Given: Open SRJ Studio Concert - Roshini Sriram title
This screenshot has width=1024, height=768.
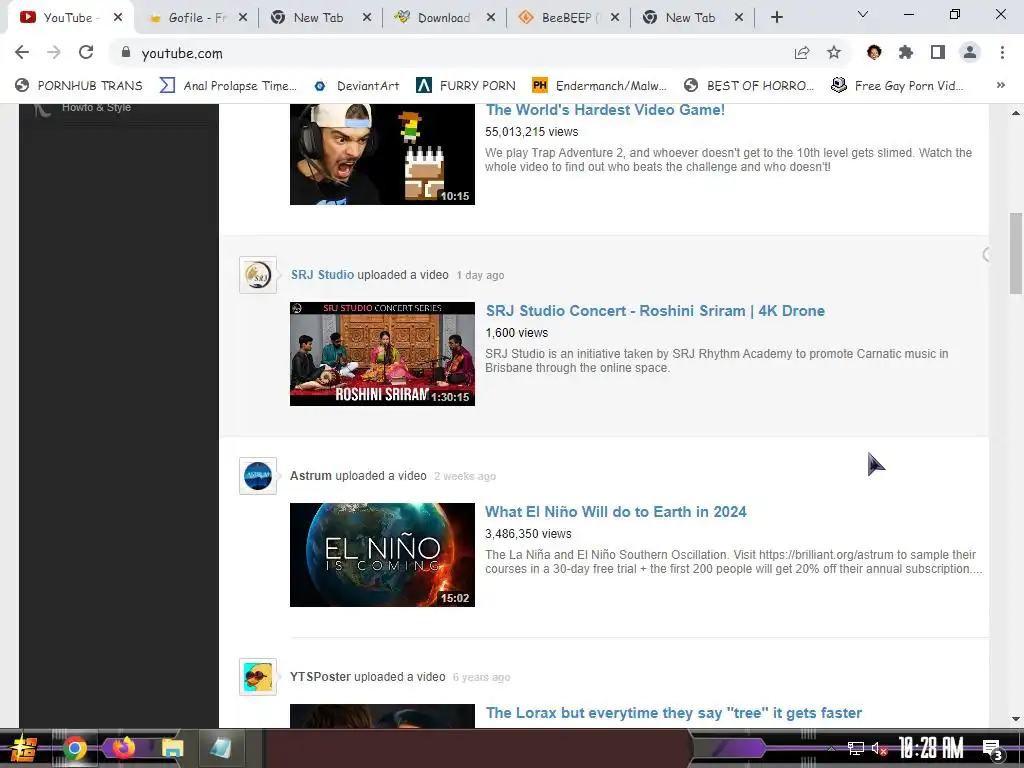Looking at the screenshot, I should click(x=655, y=311).
